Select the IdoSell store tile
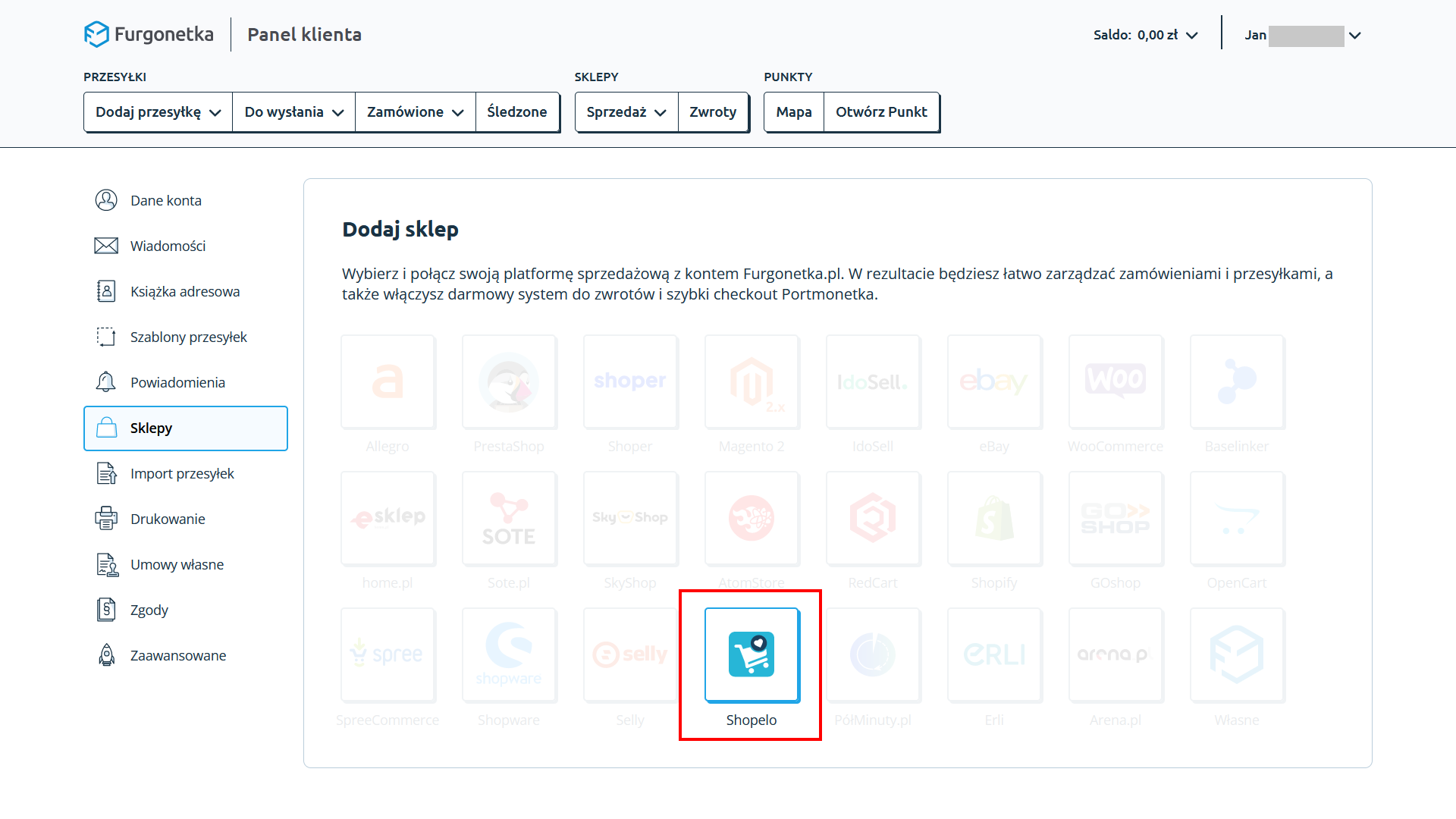The width and height of the screenshot is (1456, 819). 873,381
